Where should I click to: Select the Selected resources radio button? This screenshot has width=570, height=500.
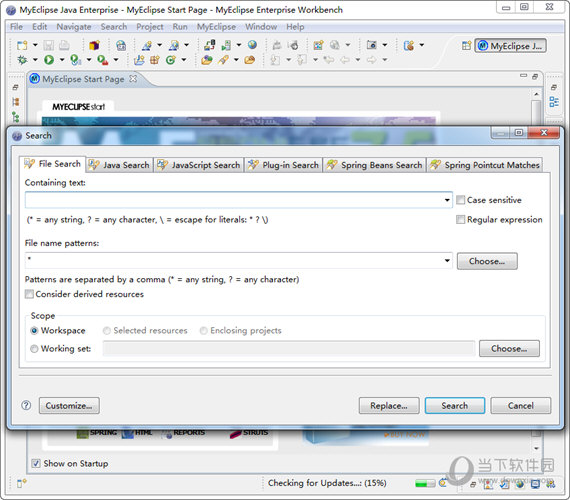tap(107, 331)
